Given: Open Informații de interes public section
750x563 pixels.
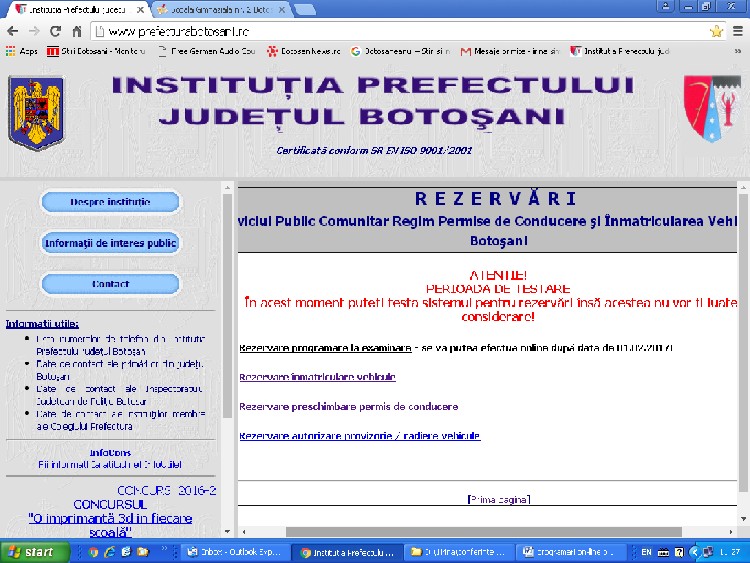Looking at the screenshot, I should [x=110, y=243].
